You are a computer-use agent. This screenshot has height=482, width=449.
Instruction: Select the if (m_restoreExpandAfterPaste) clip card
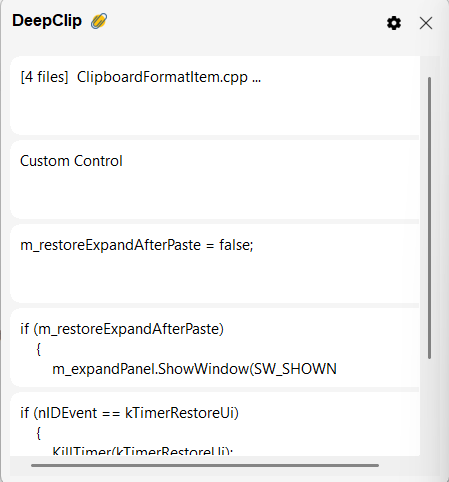pos(215,348)
